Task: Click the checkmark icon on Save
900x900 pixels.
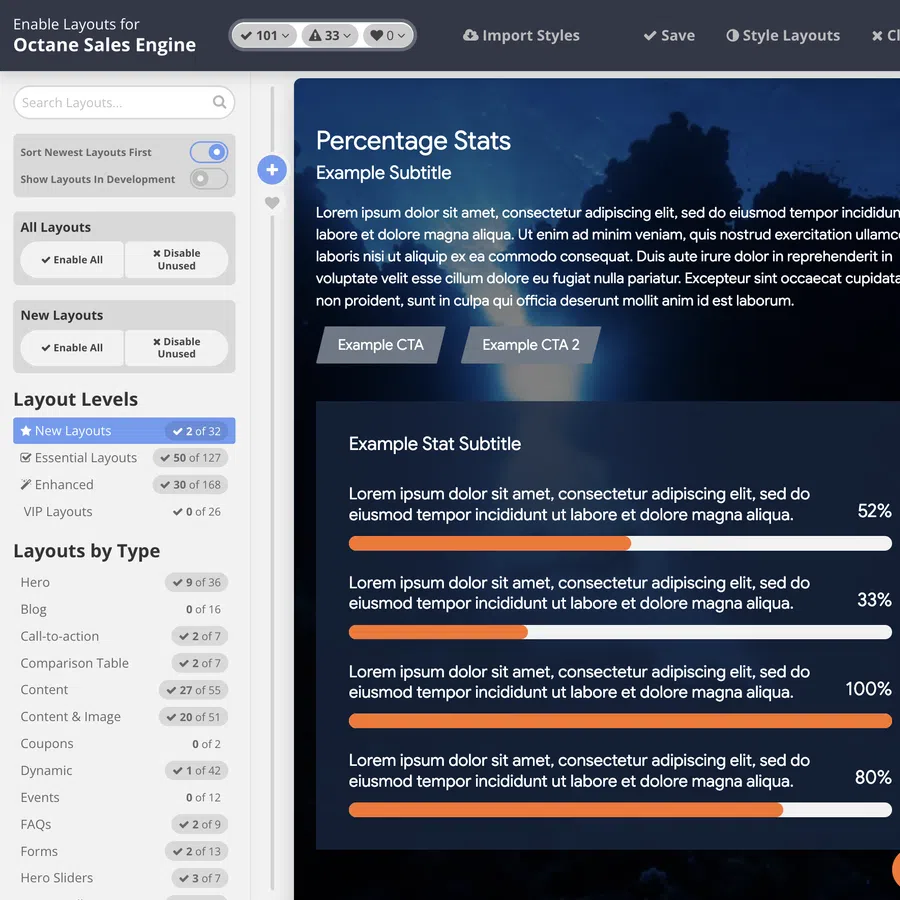Action: 650,36
